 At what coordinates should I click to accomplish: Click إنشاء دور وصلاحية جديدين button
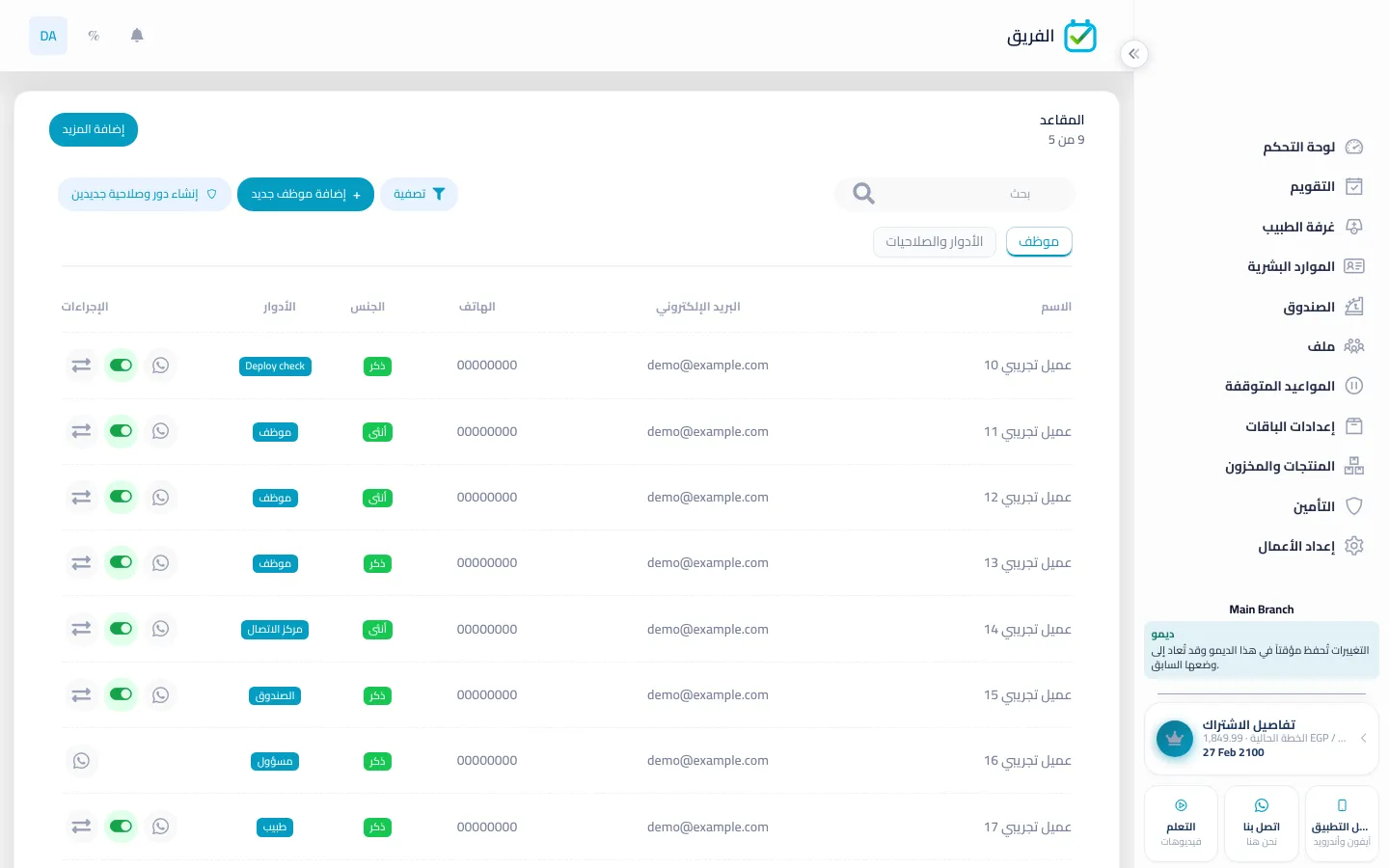tap(145, 194)
